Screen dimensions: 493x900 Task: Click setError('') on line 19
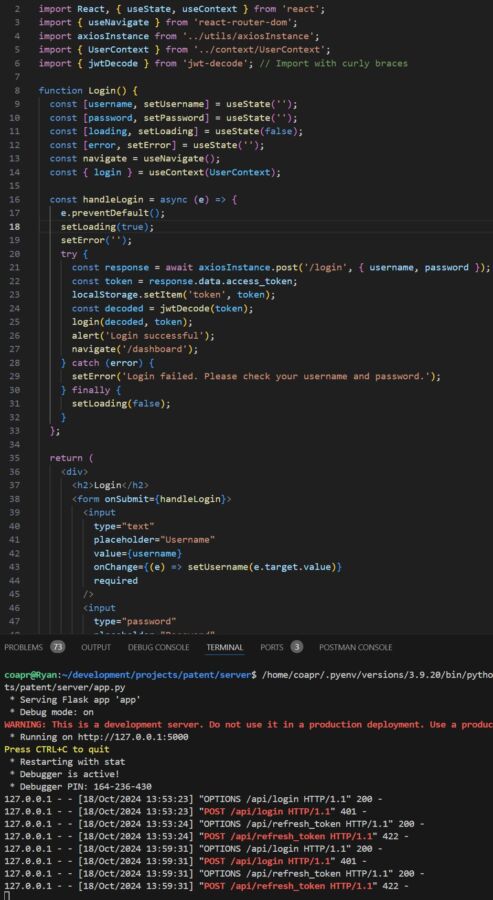96,240
